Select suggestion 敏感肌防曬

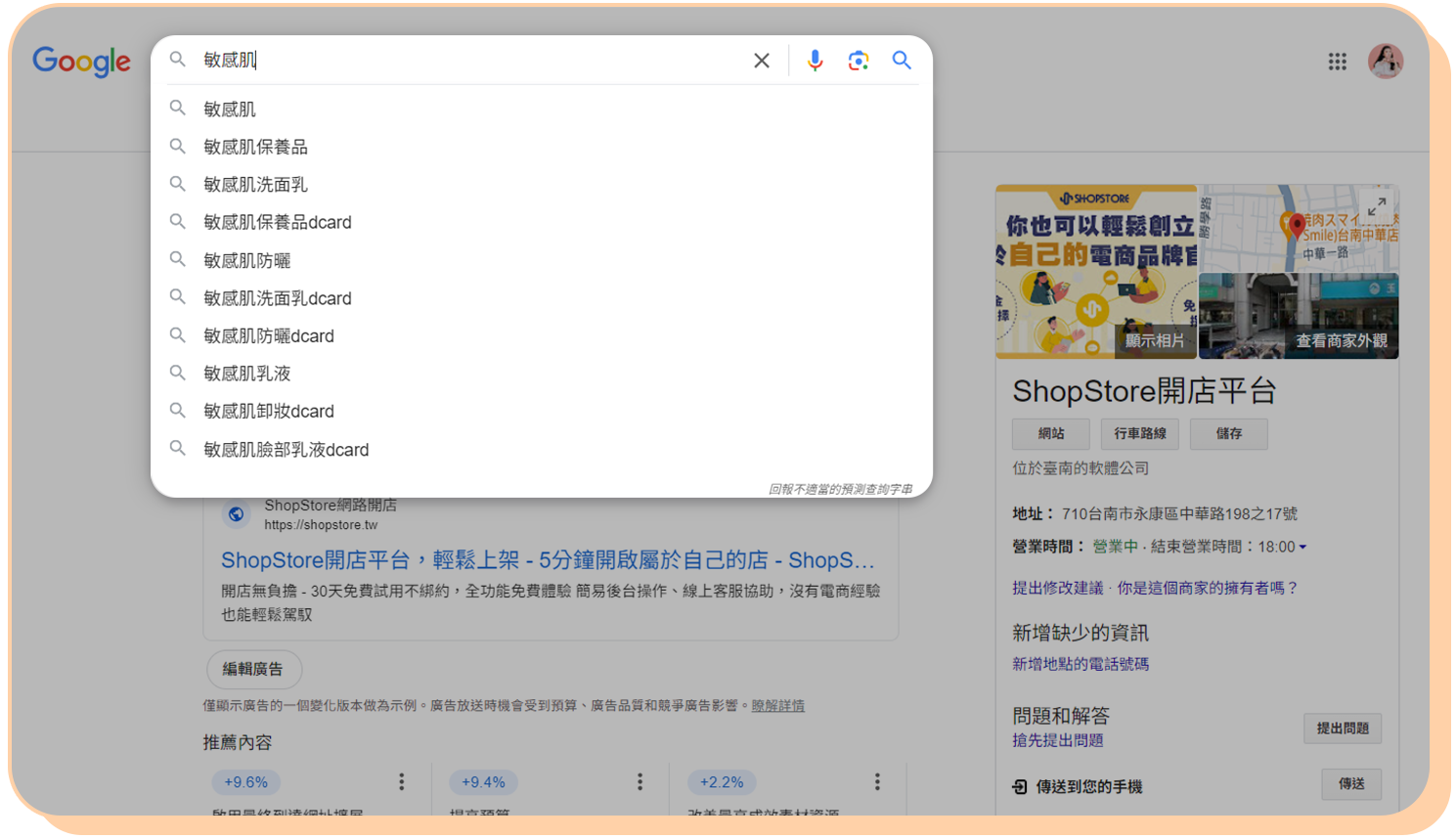542,260
